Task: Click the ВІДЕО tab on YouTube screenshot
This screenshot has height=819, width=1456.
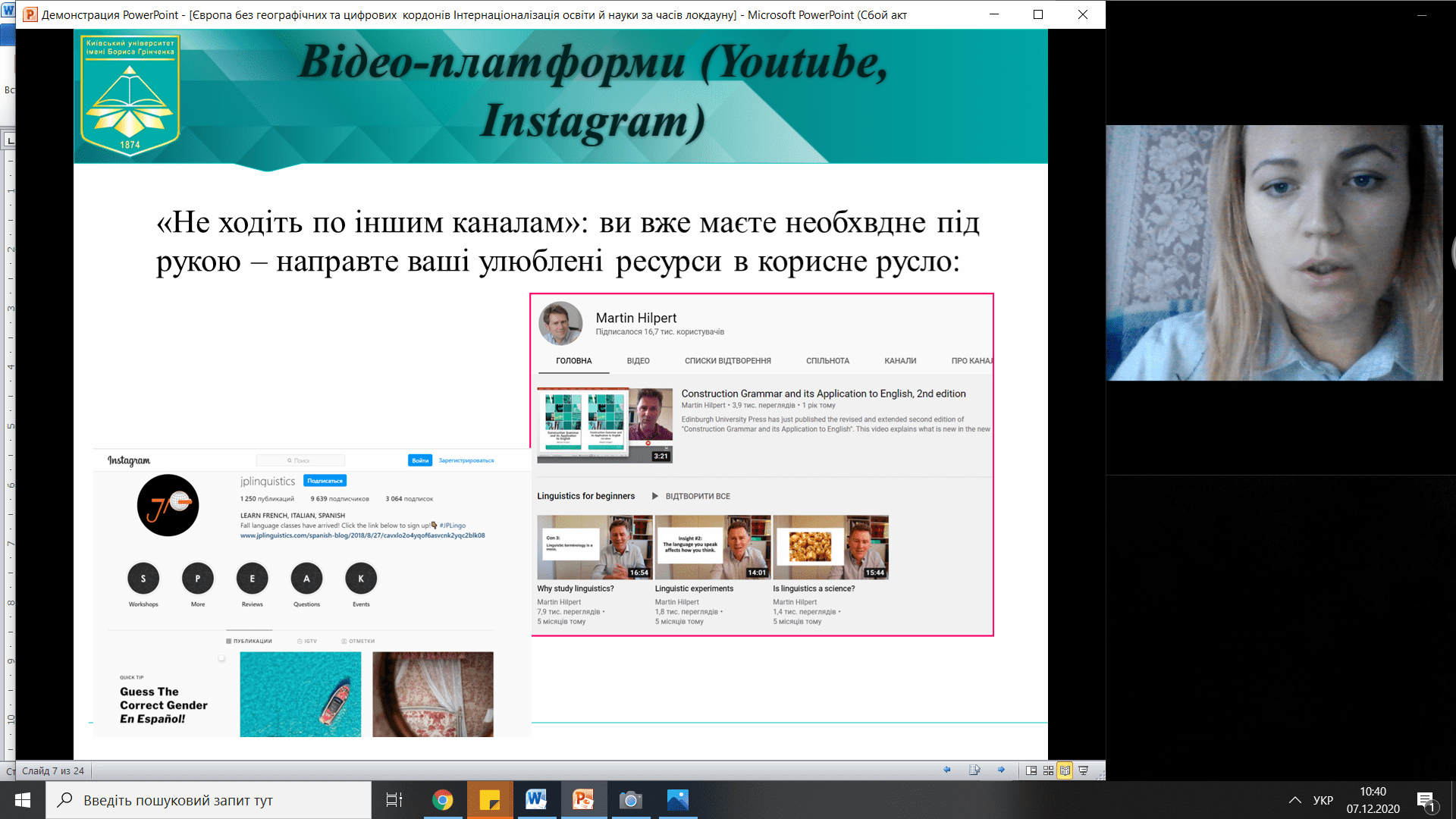Action: click(638, 361)
